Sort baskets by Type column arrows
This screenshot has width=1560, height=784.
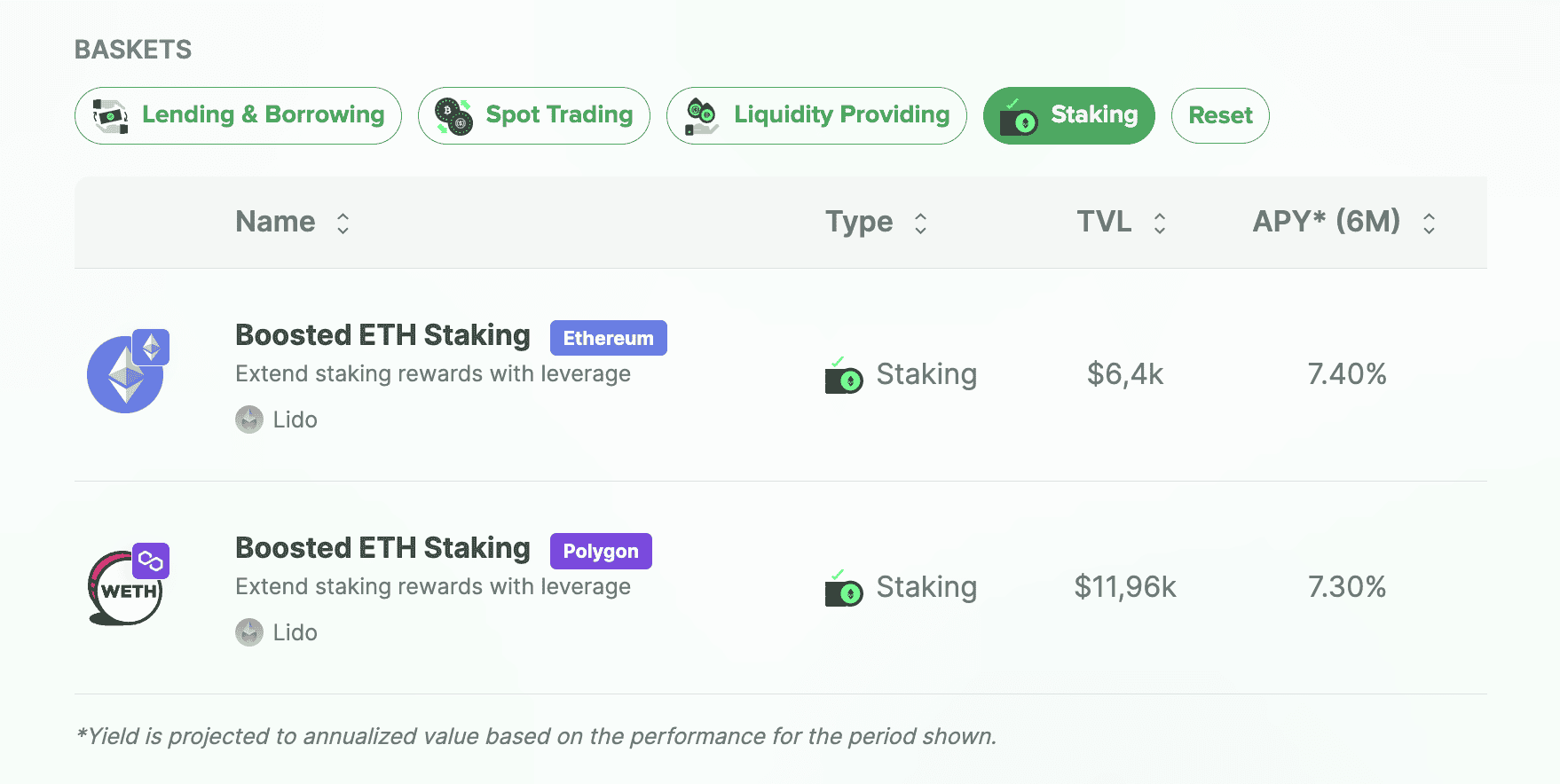(x=920, y=223)
